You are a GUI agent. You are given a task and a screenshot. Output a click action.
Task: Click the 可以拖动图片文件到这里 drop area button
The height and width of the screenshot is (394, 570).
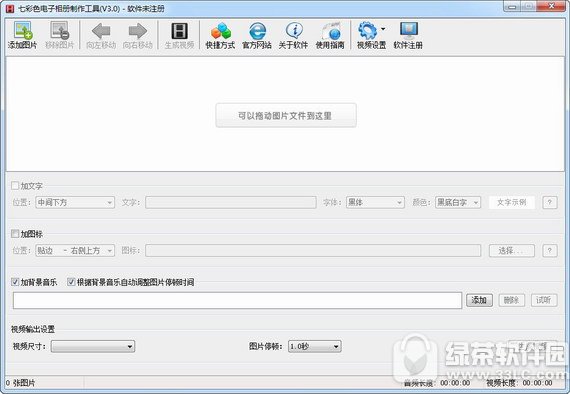click(x=286, y=116)
